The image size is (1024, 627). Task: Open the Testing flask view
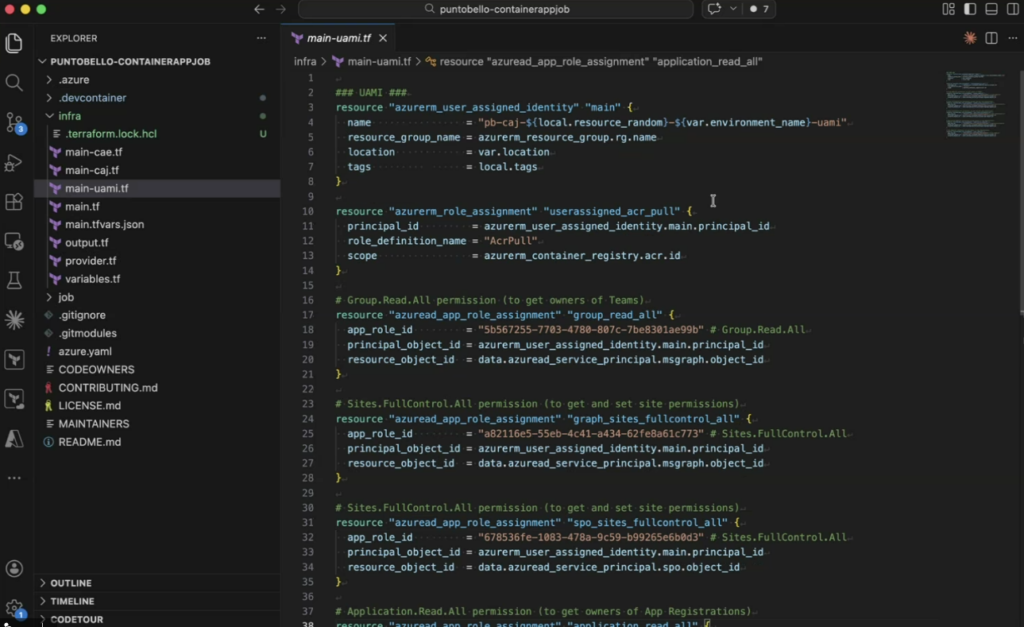click(x=14, y=281)
